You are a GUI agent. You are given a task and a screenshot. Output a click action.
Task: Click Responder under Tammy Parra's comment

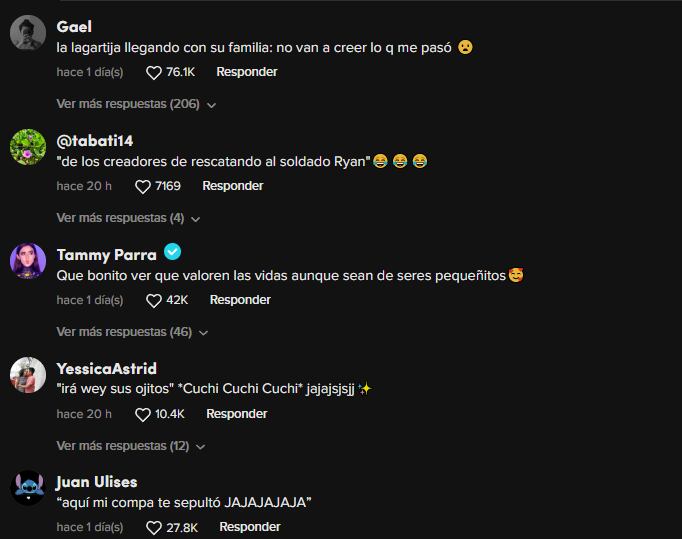(x=240, y=300)
